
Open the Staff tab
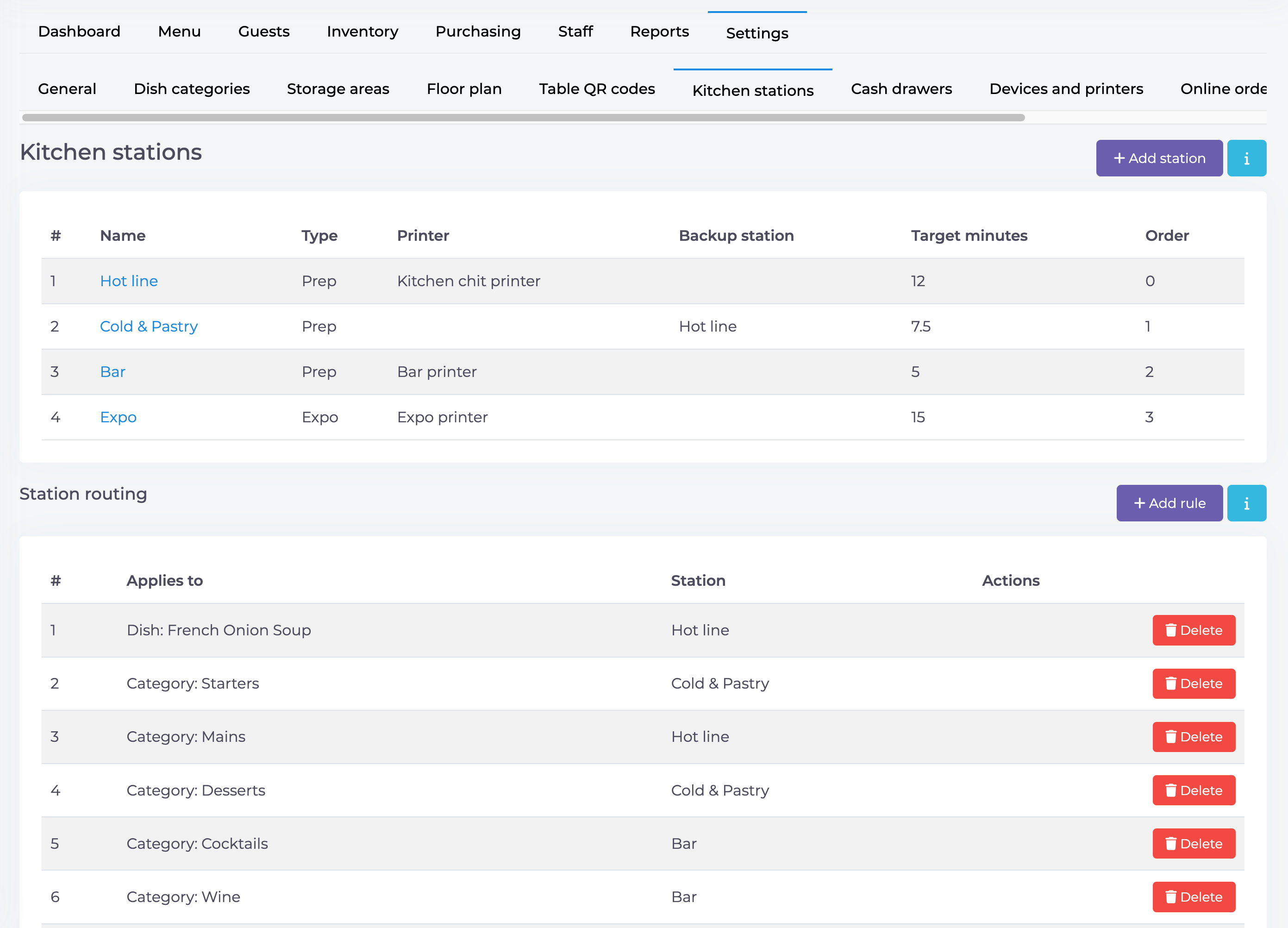click(575, 32)
